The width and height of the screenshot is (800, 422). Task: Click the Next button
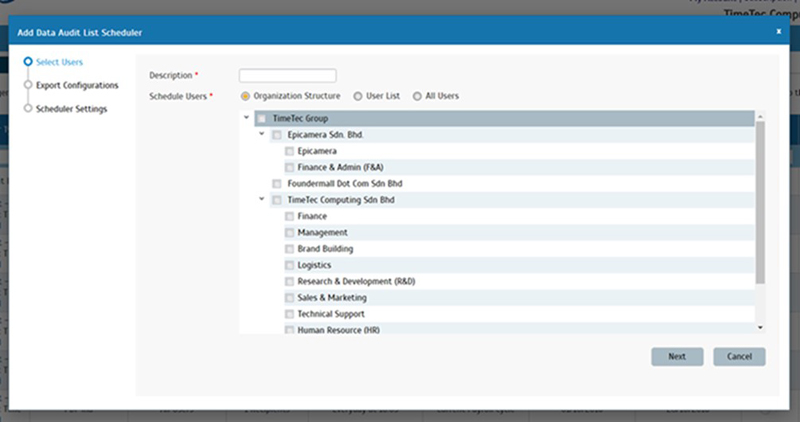click(677, 357)
